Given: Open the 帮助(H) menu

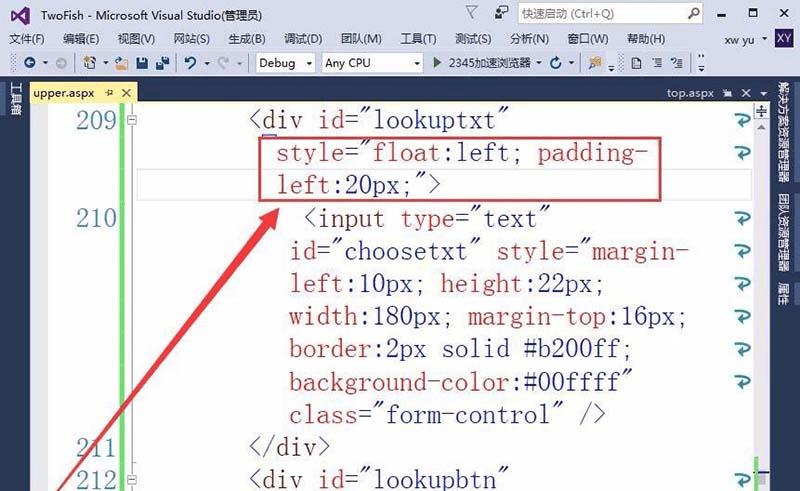Looking at the screenshot, I should 646,39.
